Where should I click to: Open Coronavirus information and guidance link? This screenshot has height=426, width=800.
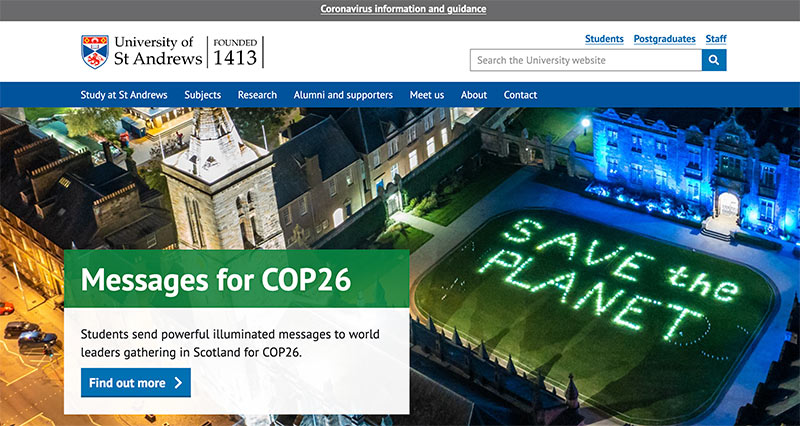pyautogui.click(x=403, y=9)
